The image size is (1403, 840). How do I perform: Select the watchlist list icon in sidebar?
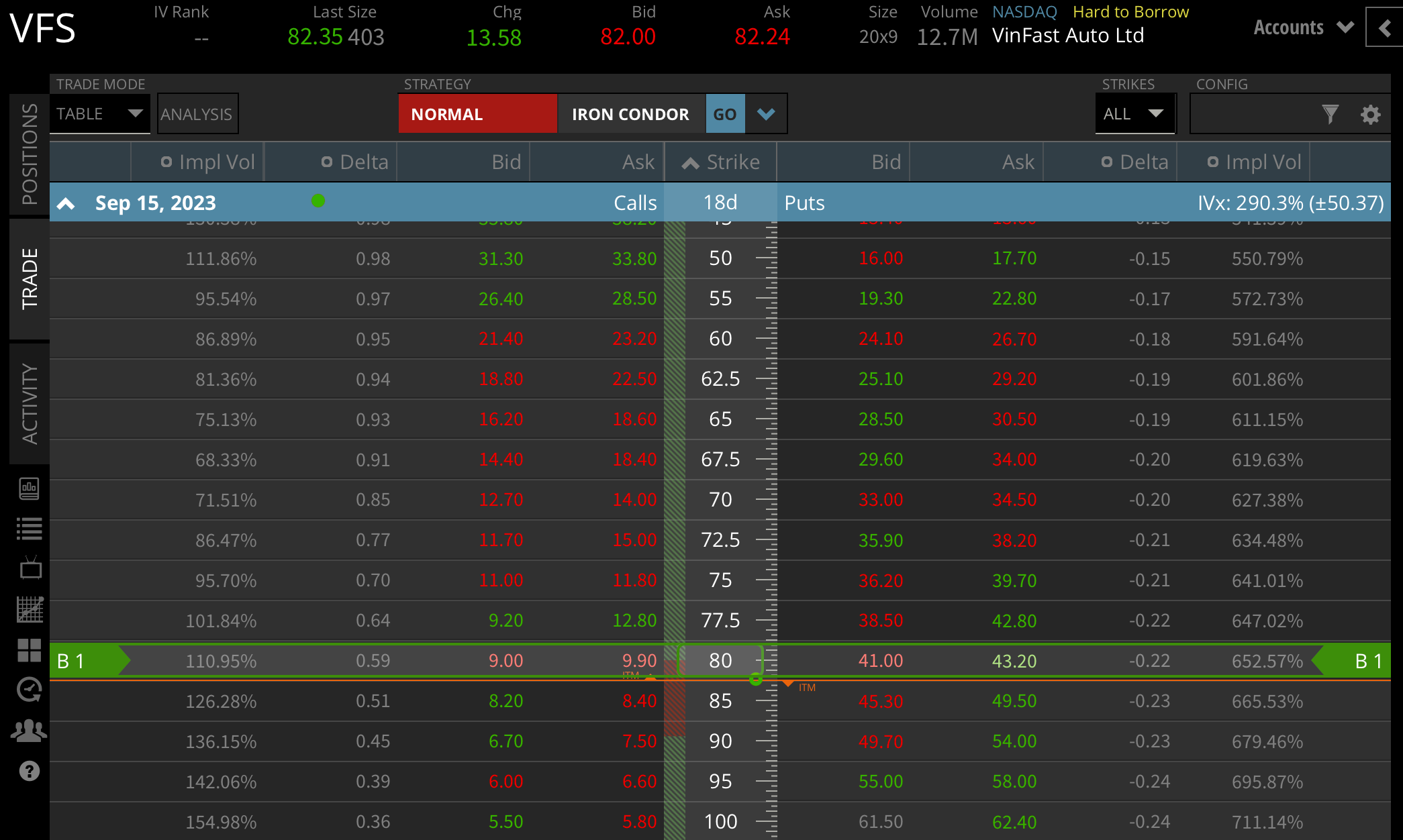pos(30,529)
